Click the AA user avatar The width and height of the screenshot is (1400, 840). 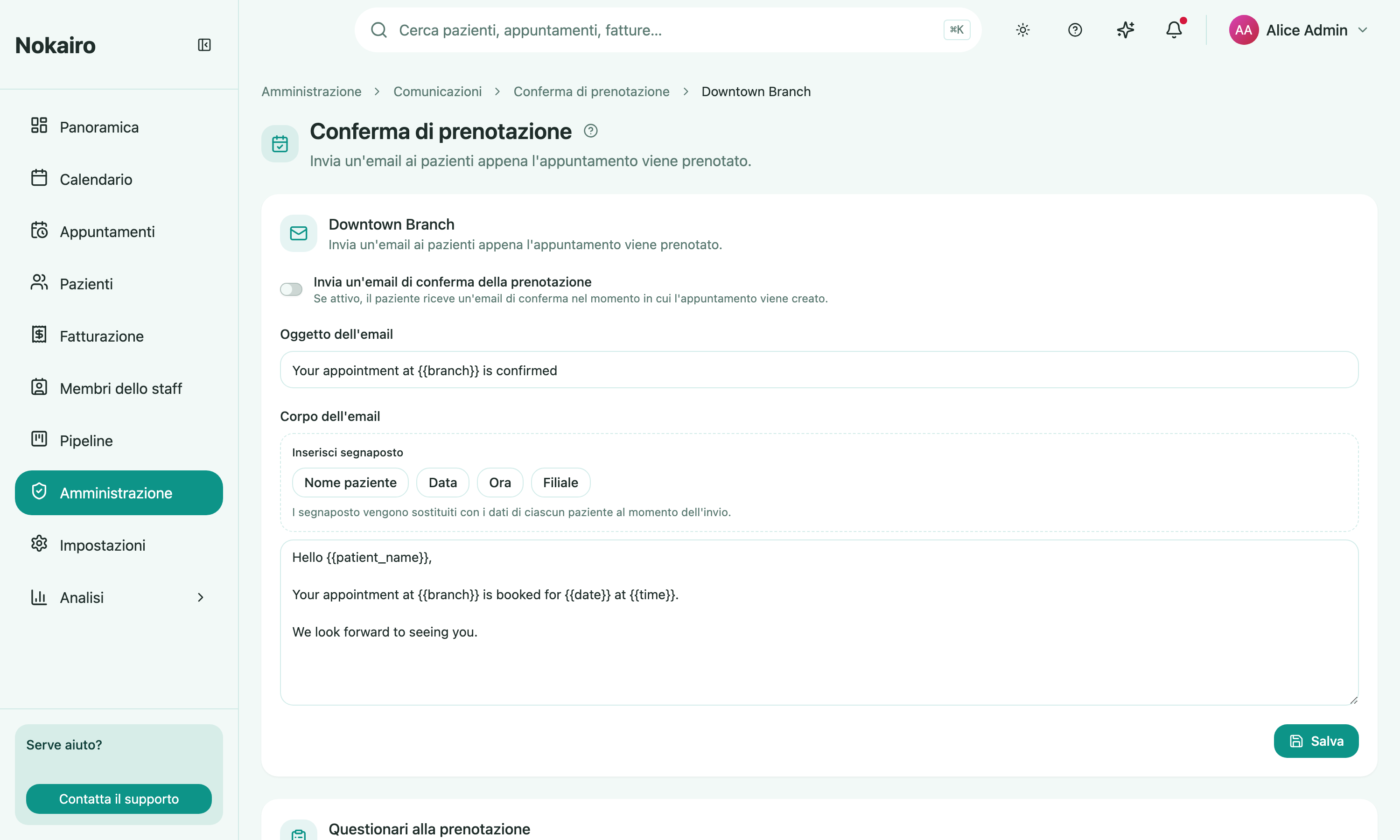click(x=1243, y=30)
